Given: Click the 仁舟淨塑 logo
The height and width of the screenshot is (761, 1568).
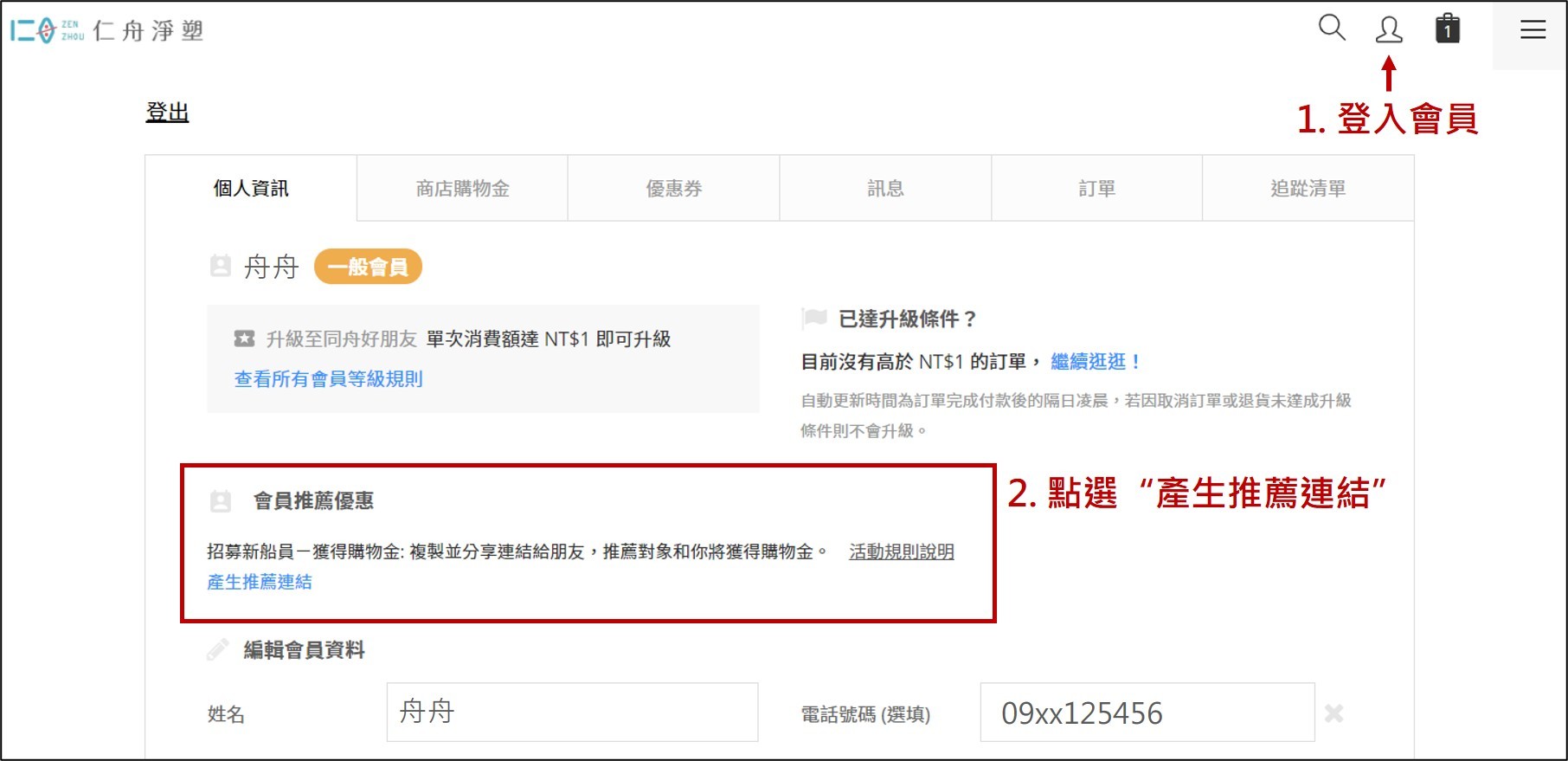Looking at the screenshot, I should (107, 30).
